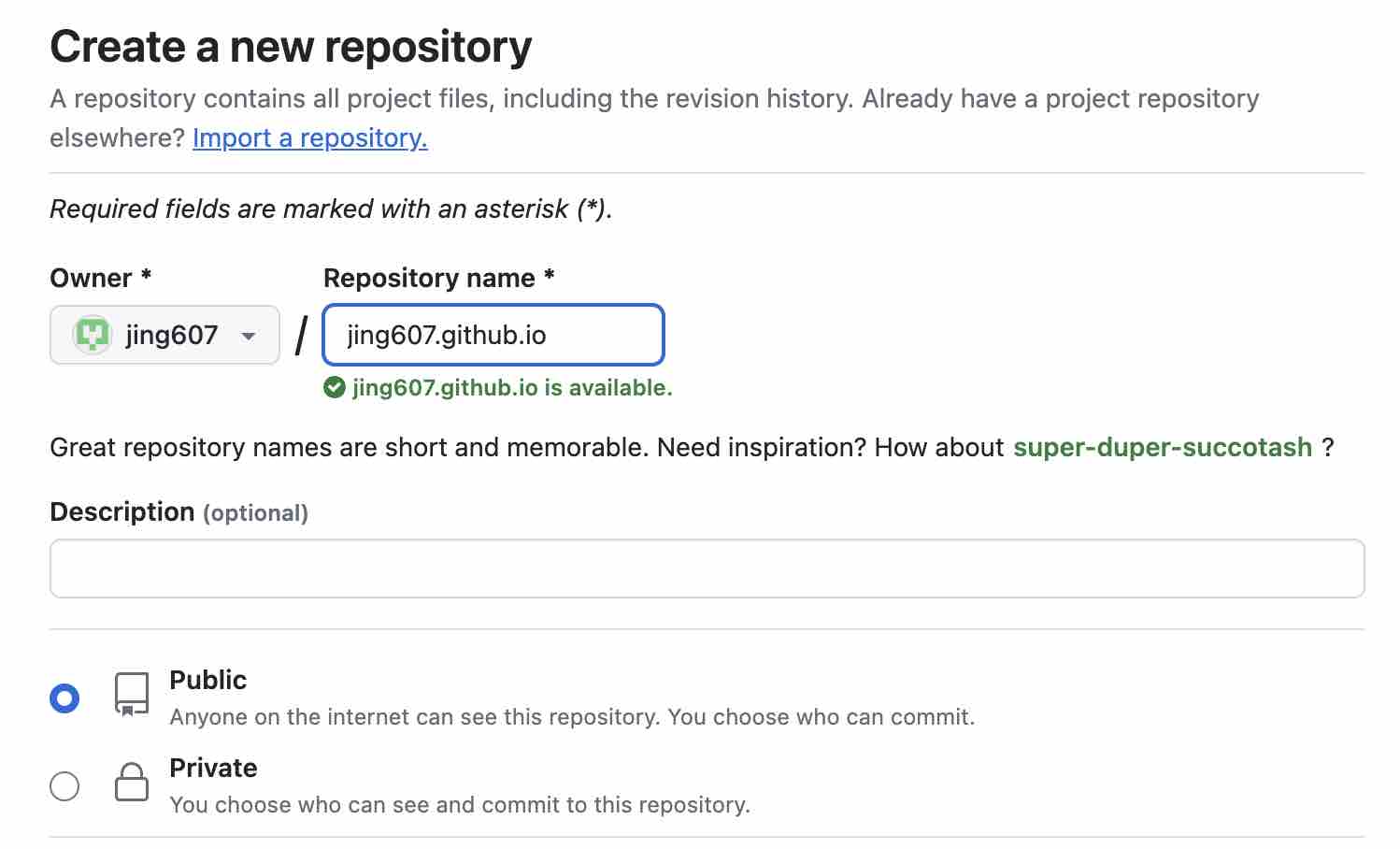Focus the Repository name input field

493,335
